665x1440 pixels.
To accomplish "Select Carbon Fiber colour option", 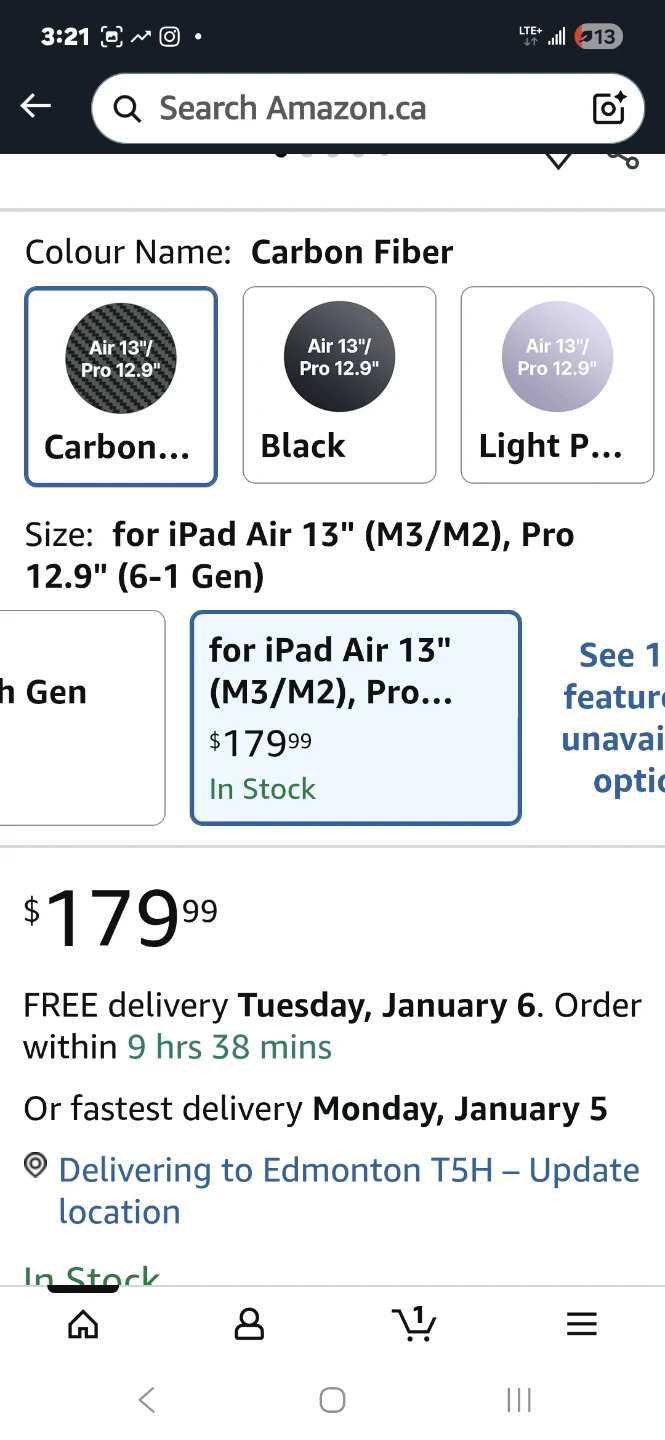I will (x=121, y=386).
